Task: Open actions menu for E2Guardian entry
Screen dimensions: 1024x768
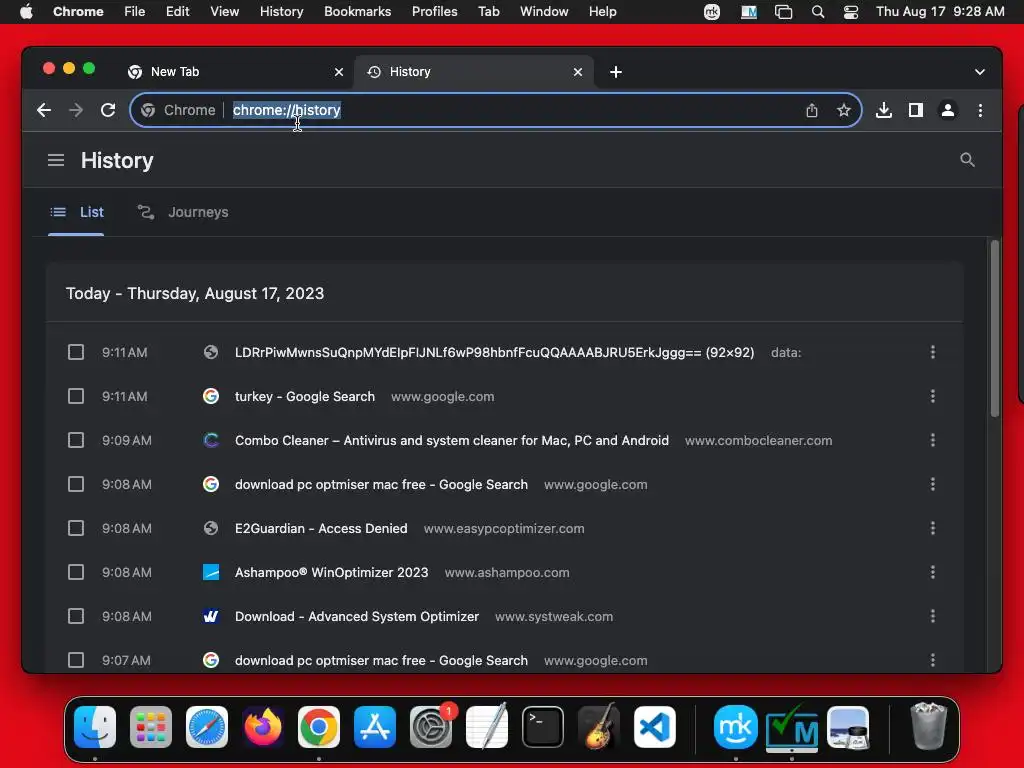Action: point(933,528)
